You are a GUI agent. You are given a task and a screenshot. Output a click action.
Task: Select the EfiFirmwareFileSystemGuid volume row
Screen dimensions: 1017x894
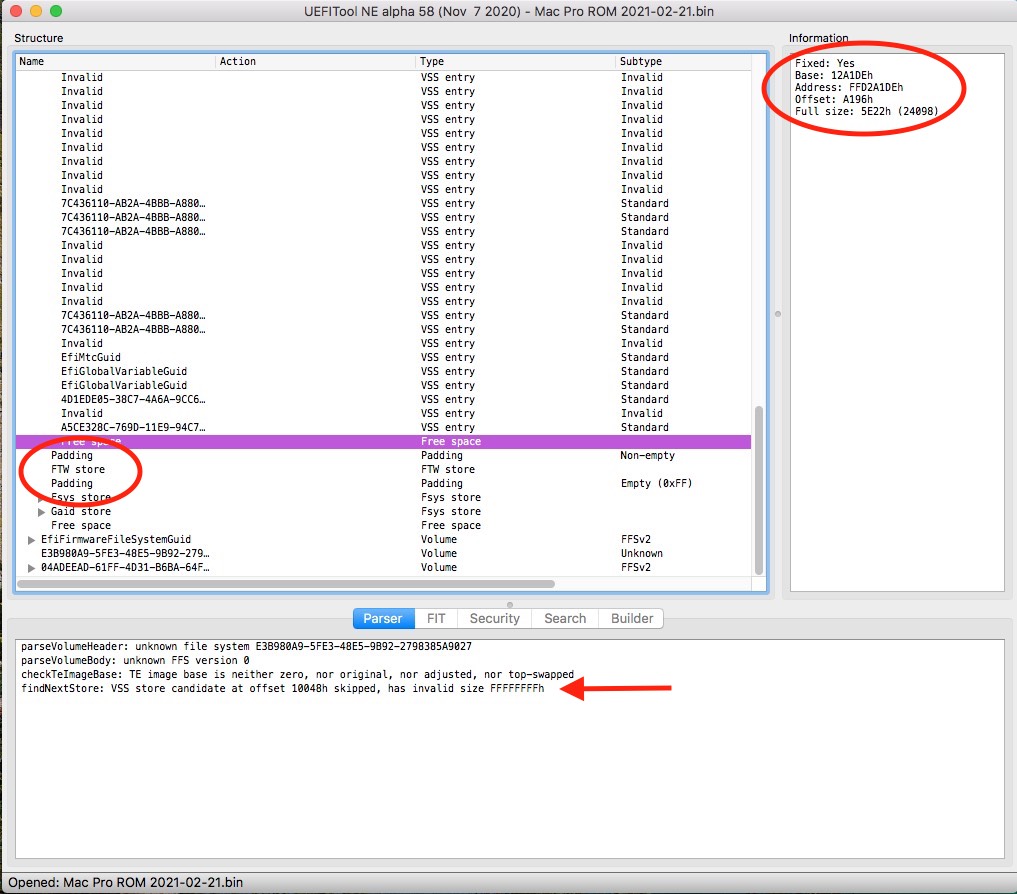[383, 540]
